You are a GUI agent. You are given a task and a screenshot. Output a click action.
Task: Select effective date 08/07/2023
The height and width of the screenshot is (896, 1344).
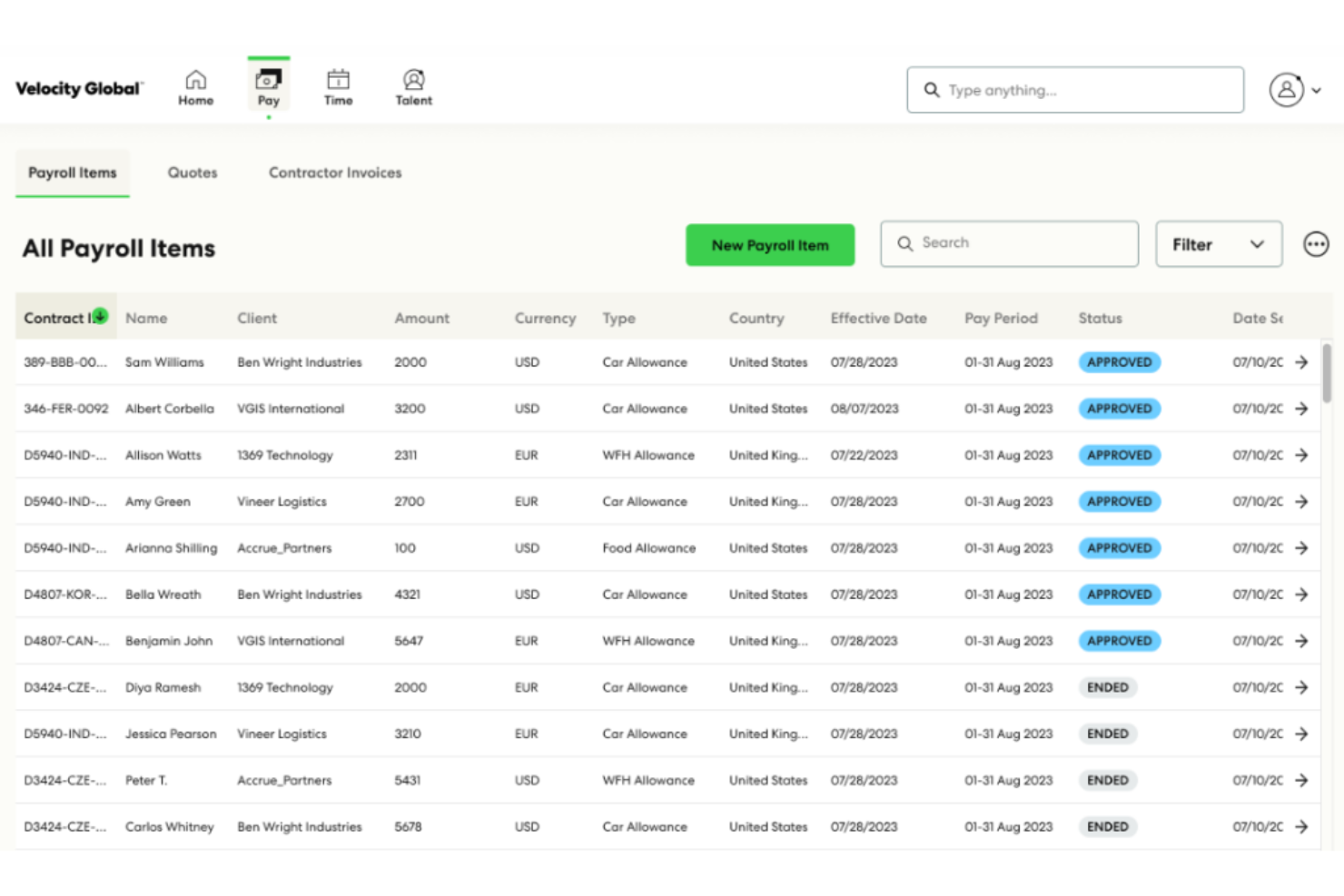864,409
